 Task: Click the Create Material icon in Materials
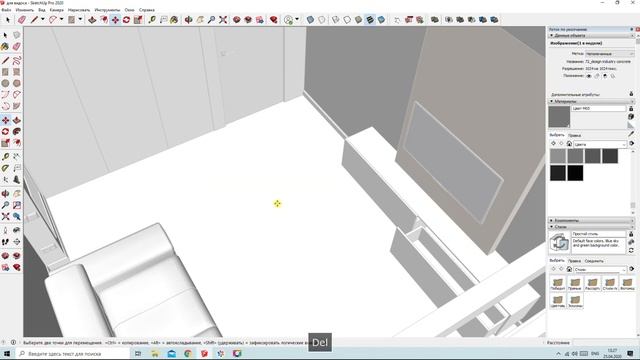[x=631, y=117]
